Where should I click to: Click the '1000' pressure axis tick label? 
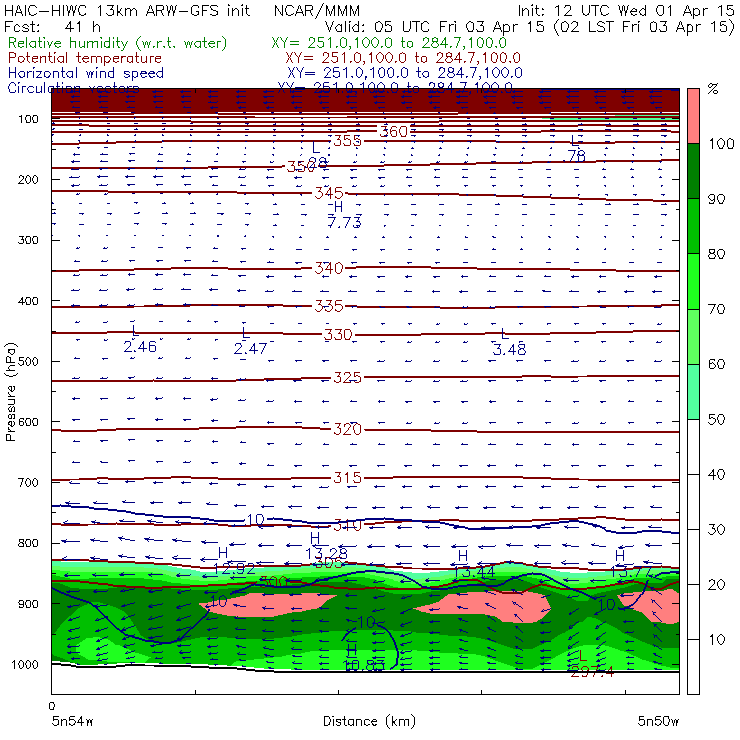tap(25, 665)
